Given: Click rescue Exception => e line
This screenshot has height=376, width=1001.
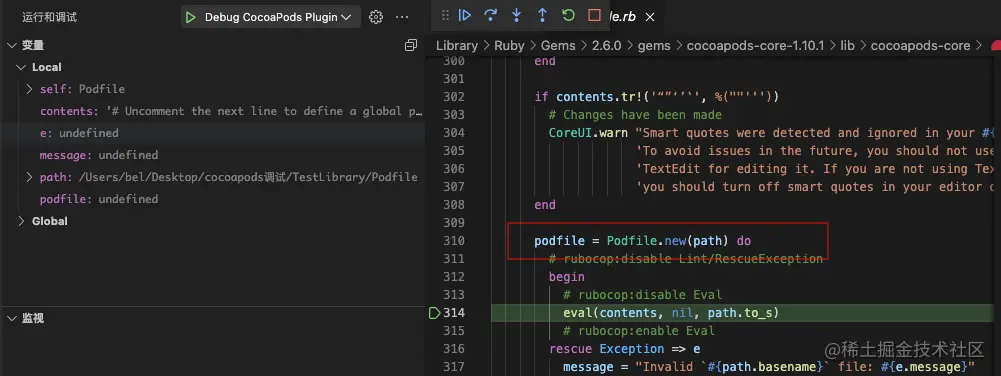Looking at the screenshot, I should coord(624,349).
